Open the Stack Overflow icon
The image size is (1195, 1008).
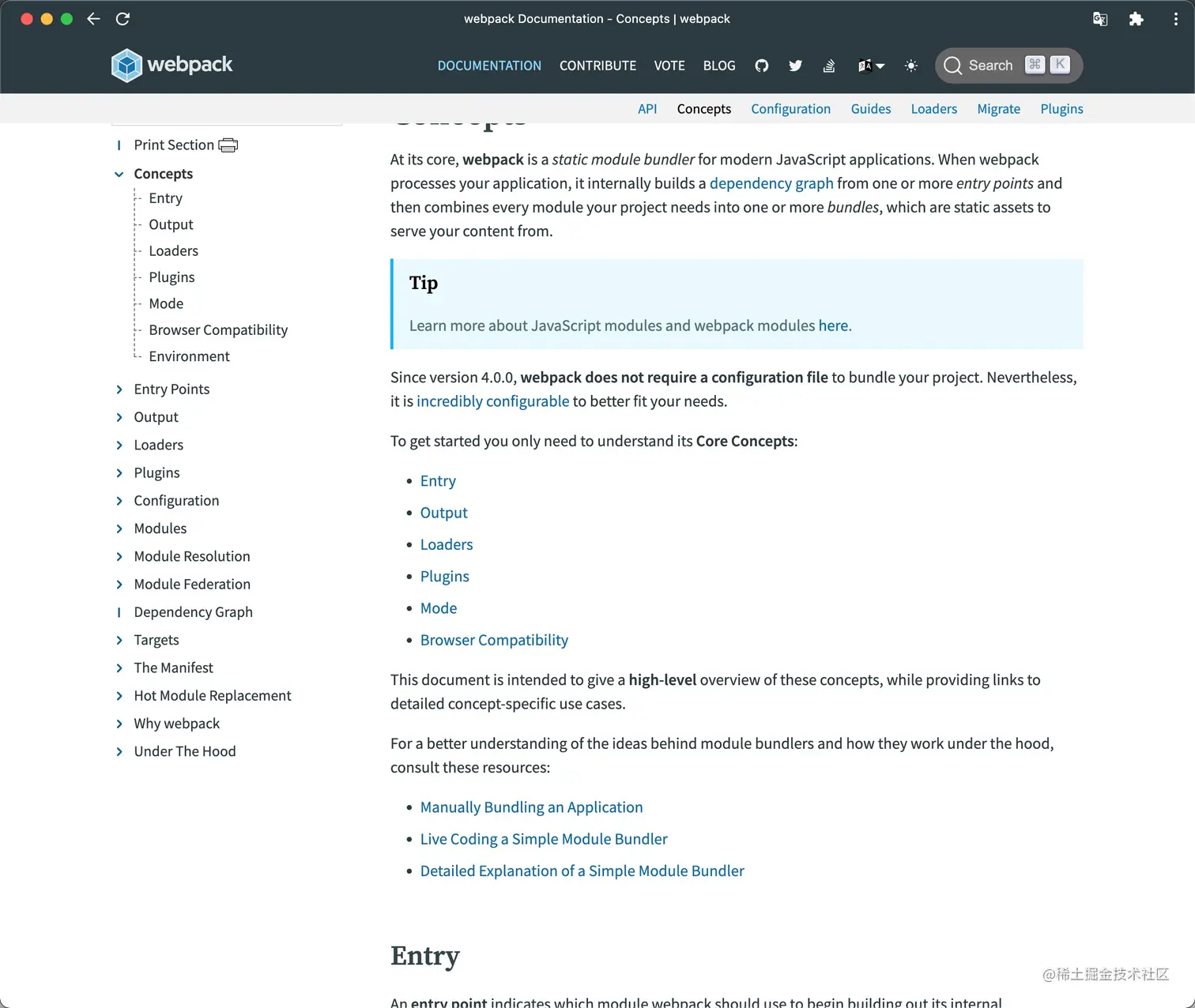tap(829, 66)
